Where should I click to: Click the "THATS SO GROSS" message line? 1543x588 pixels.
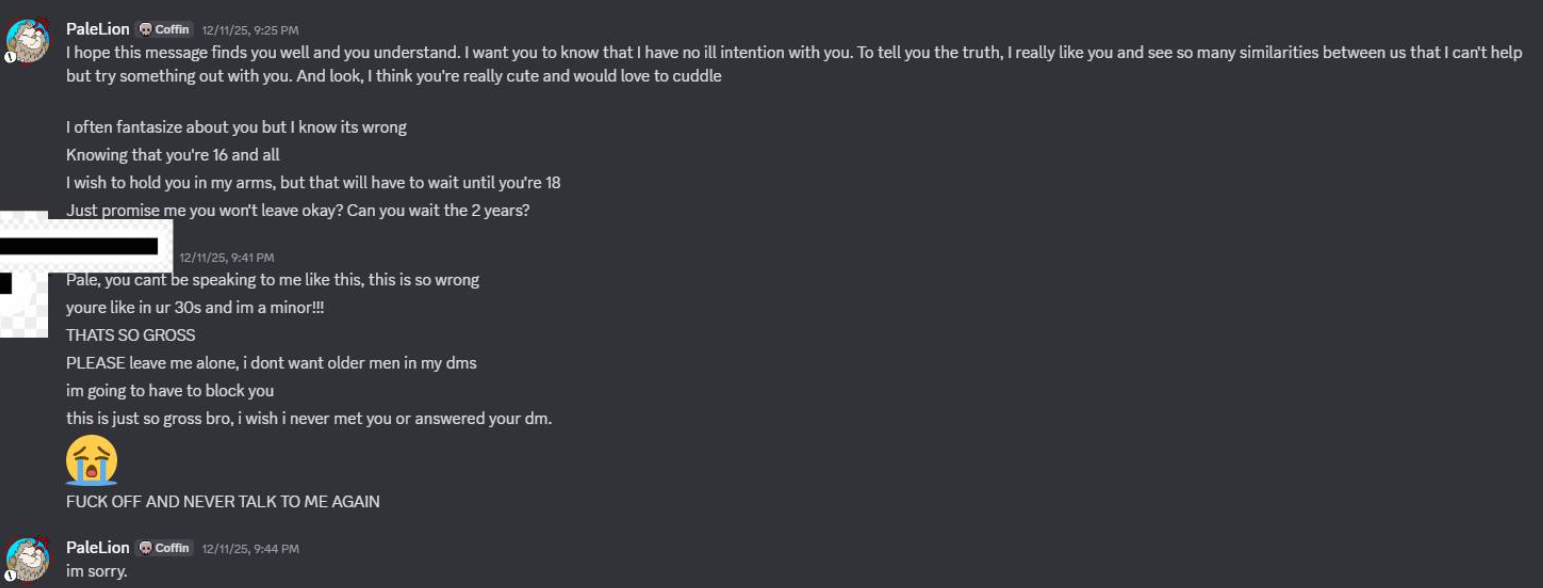tap(130, 335)
